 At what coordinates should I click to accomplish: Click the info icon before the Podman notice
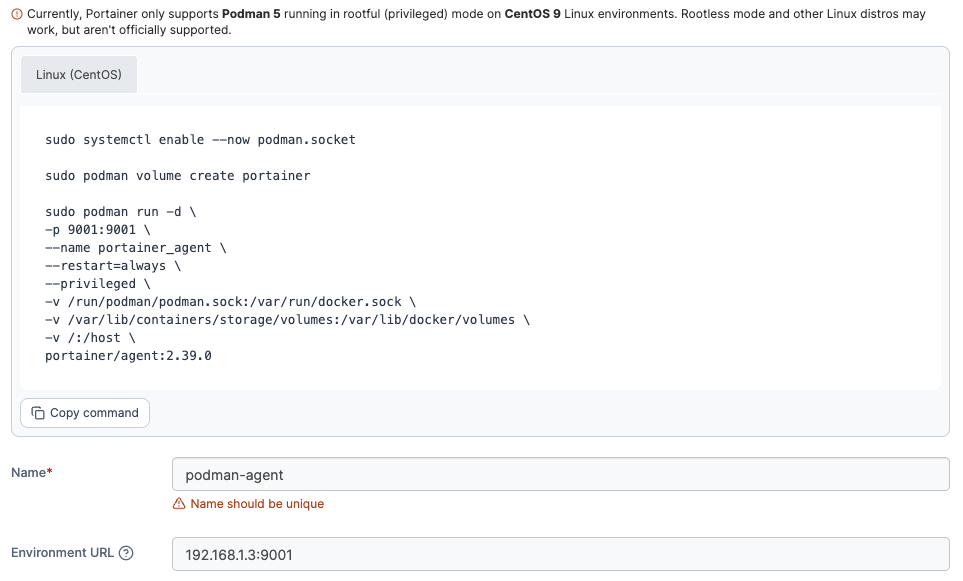pos(16,15)
